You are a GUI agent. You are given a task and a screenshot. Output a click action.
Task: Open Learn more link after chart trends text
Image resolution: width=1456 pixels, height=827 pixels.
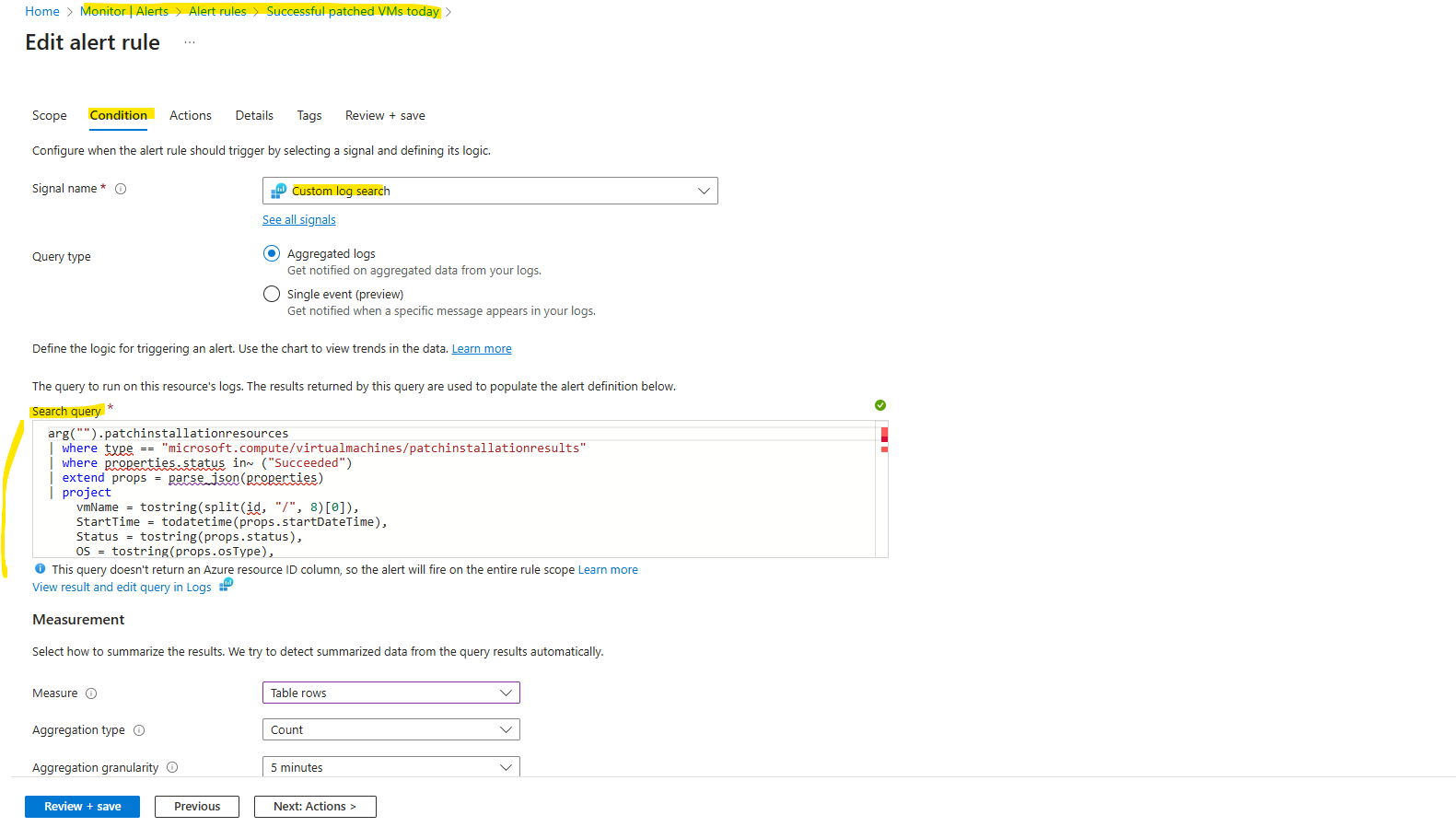(482, 348)
